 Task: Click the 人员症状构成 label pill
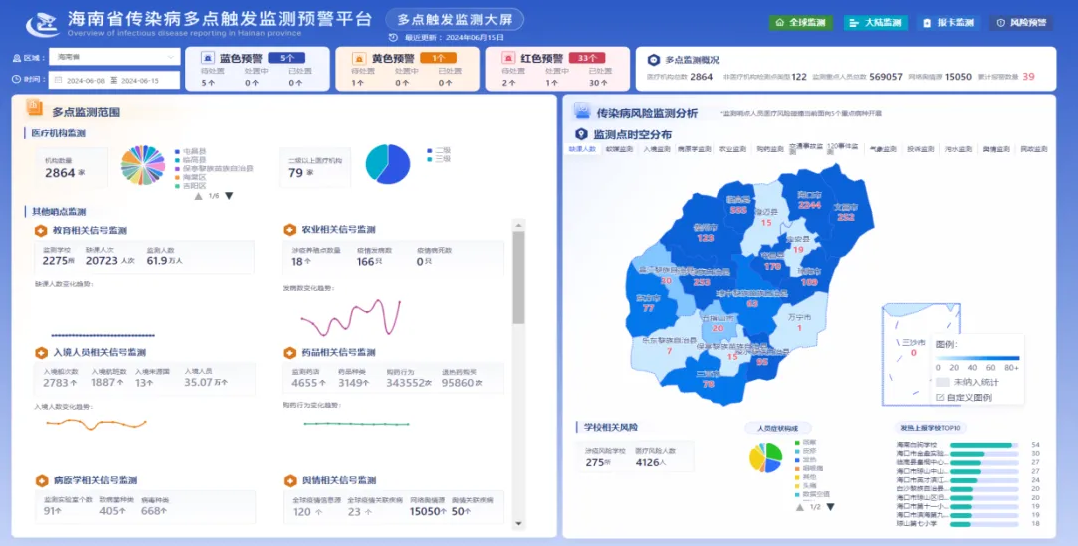point(778,428)
